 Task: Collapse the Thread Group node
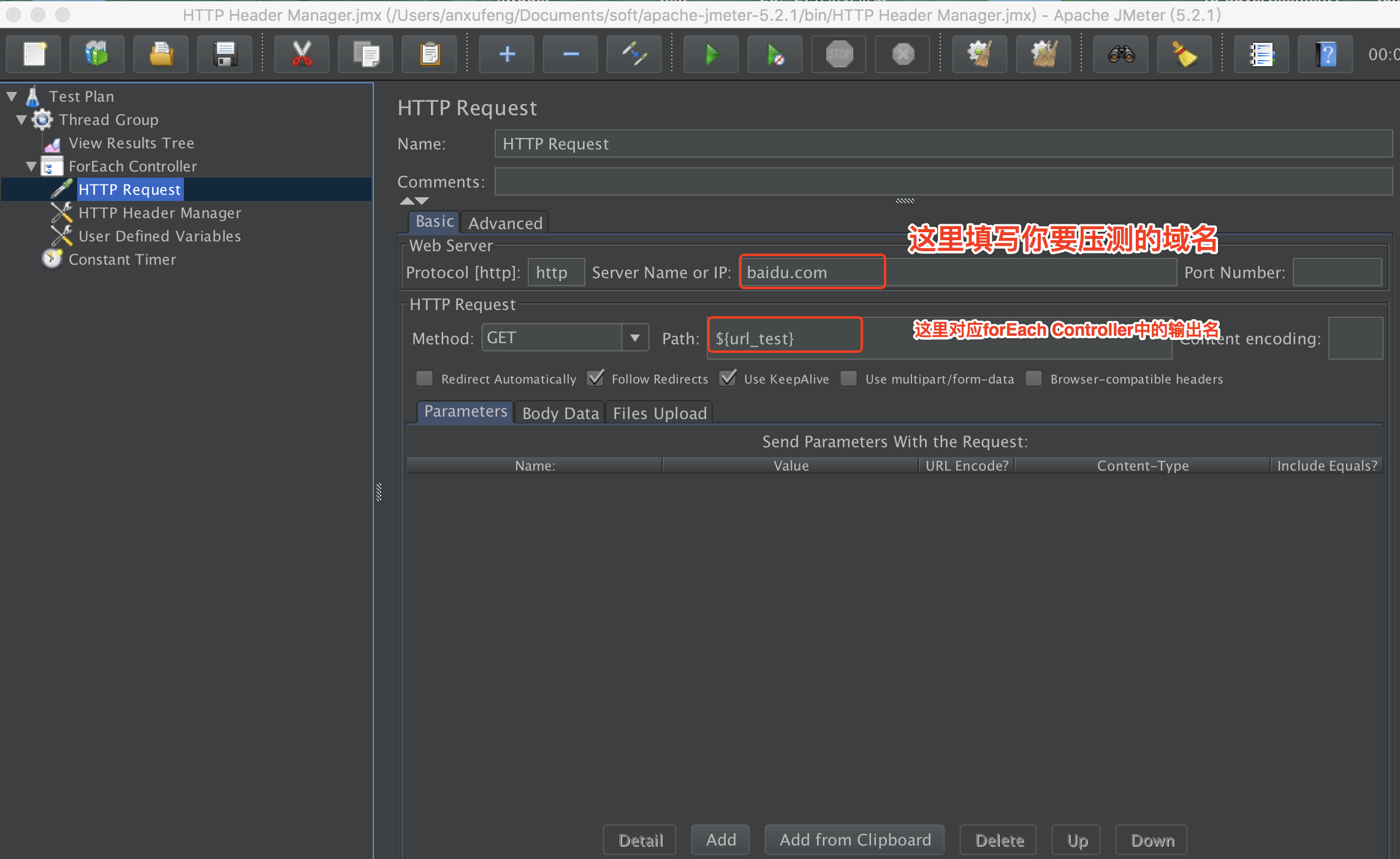[21, 119]
